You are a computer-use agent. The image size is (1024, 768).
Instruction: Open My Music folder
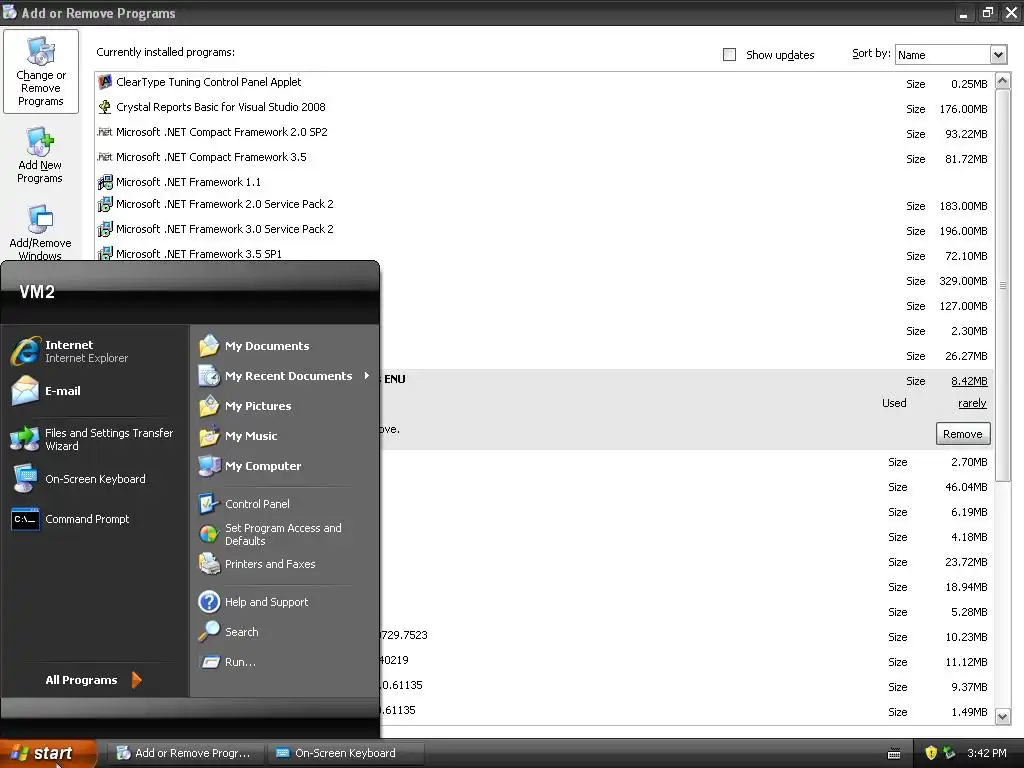click(x=238, y=436)
